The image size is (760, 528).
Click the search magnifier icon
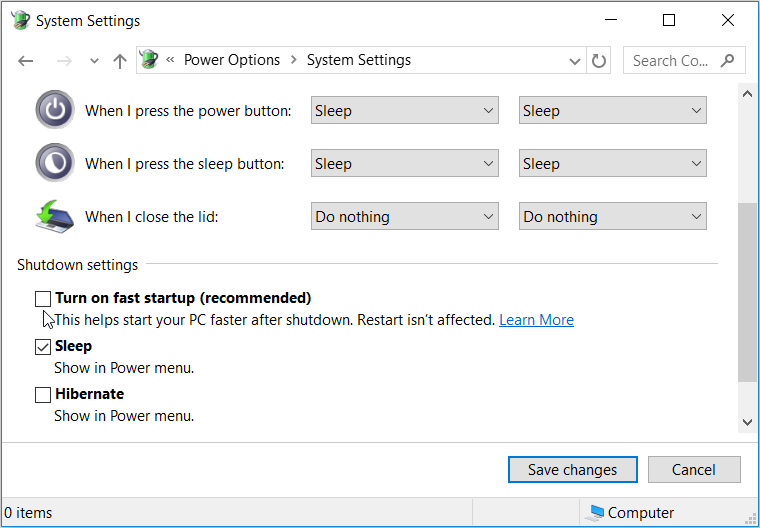[x=727, y=60]
